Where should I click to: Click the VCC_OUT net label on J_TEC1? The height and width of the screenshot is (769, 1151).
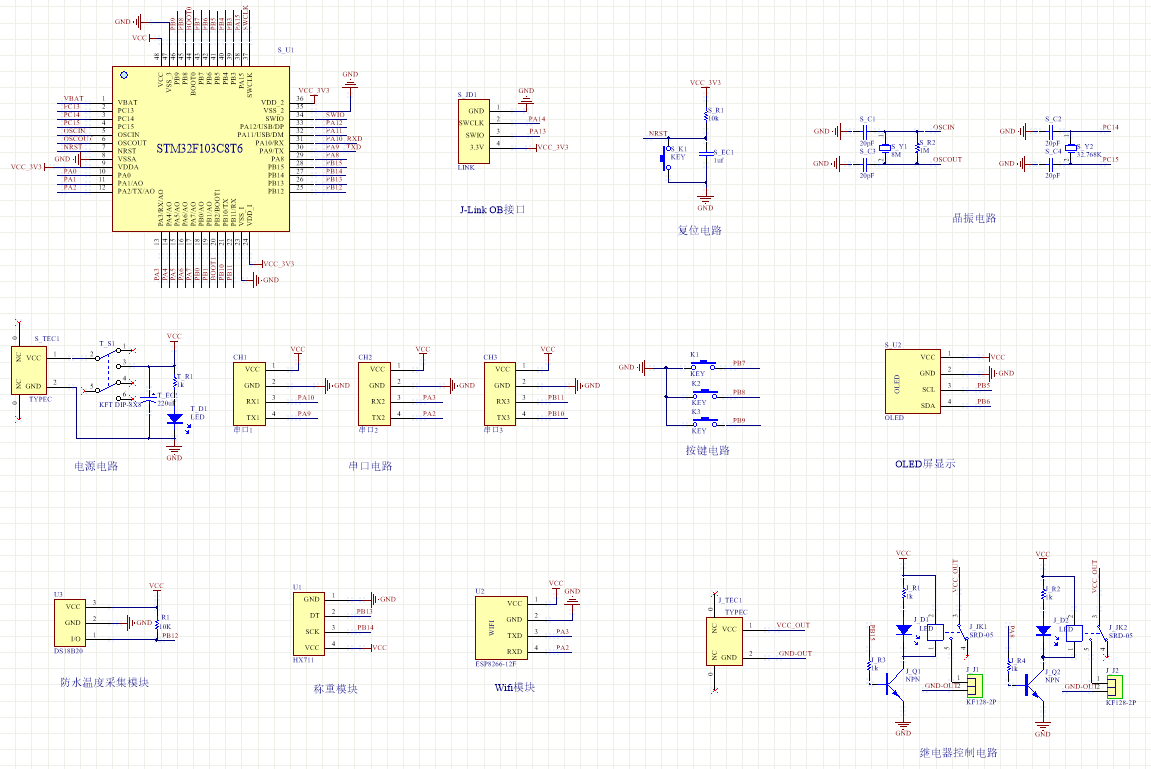coord(793,625)
